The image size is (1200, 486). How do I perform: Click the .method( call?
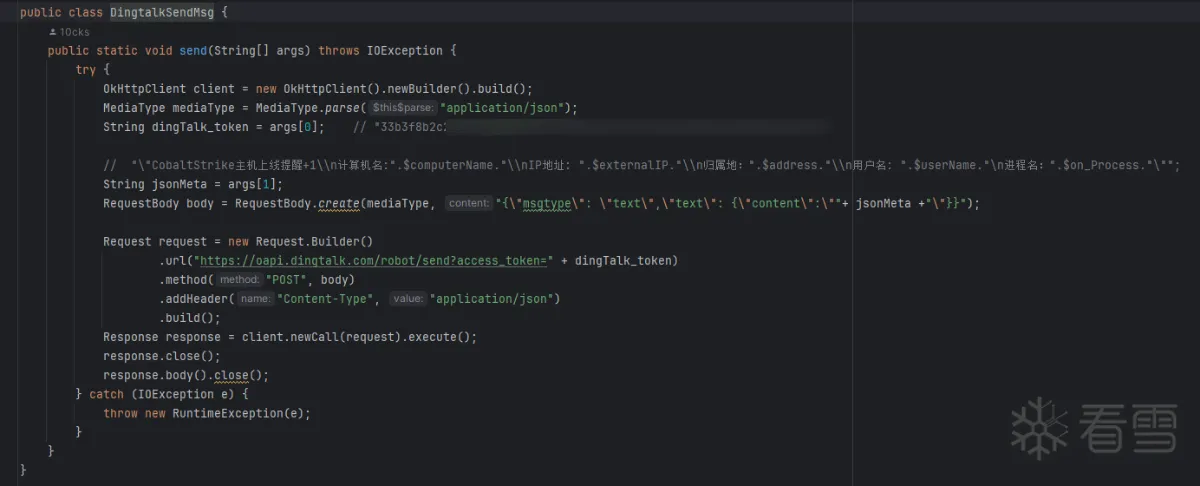coord(186,279)
